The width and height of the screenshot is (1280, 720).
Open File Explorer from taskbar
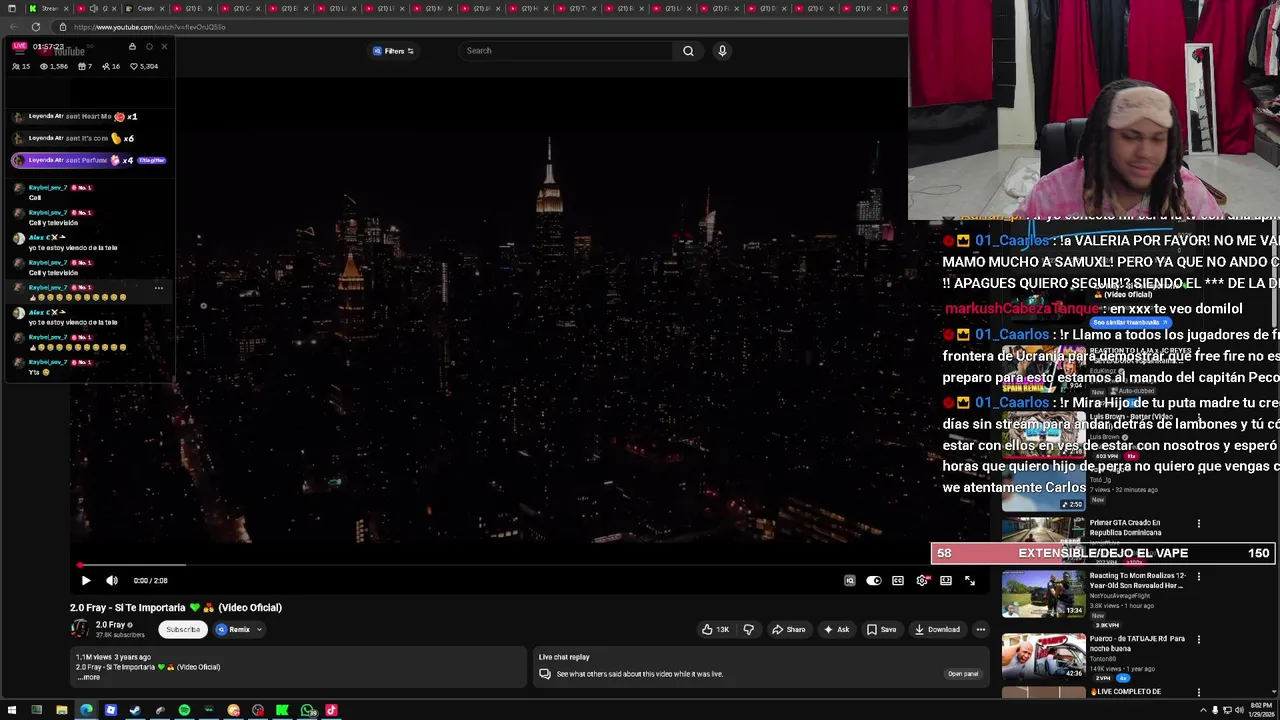point(61,711)
